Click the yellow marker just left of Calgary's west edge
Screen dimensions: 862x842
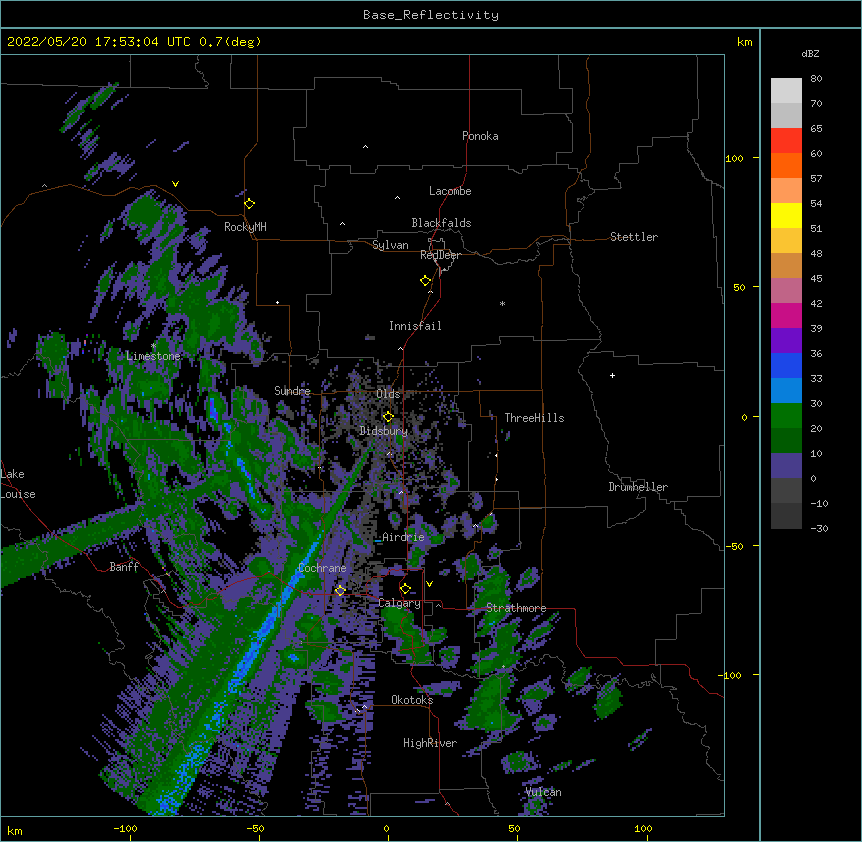tap(340, 590)
